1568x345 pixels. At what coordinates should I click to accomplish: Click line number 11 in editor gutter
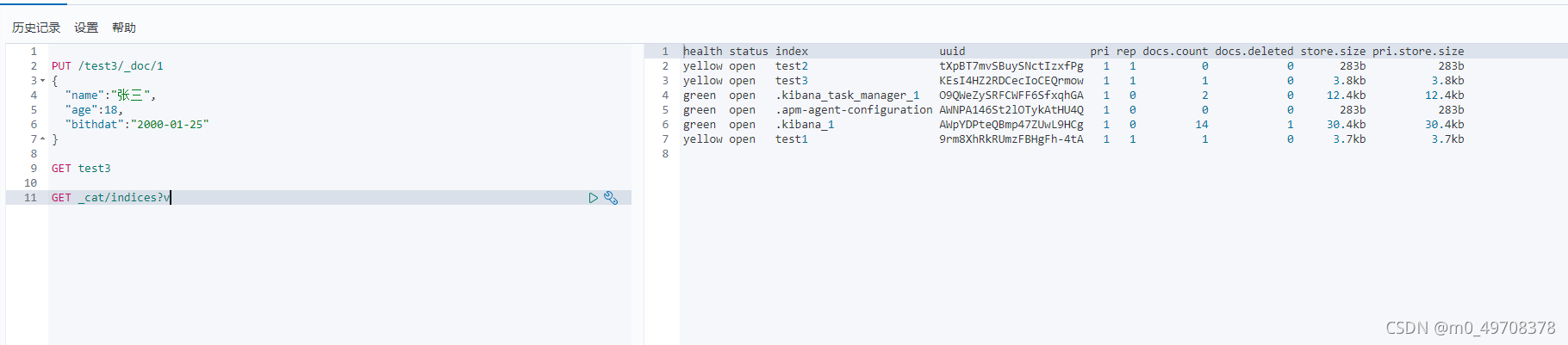[30, 198]
